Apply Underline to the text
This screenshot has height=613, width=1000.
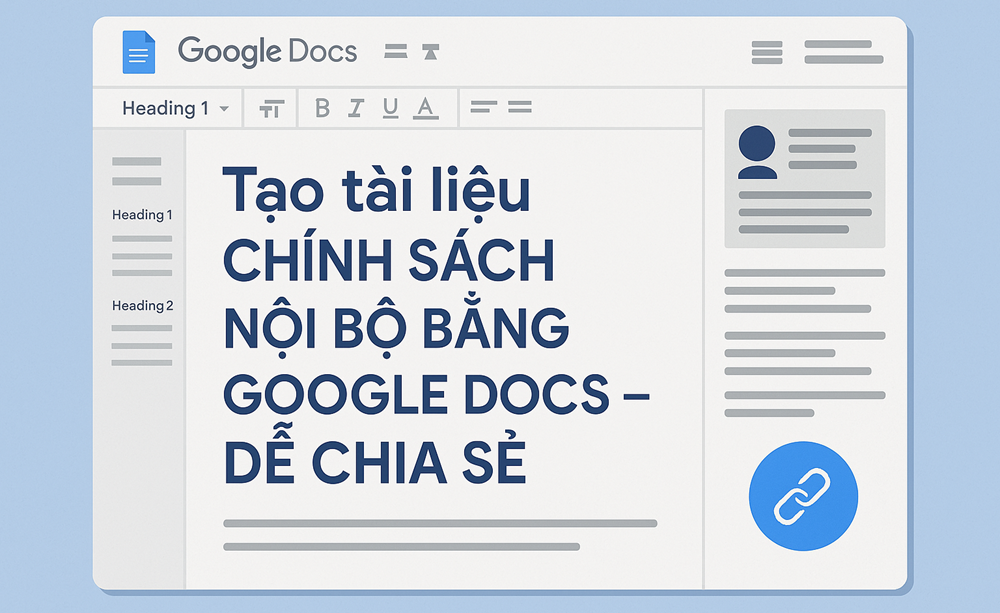coord(391,107)
